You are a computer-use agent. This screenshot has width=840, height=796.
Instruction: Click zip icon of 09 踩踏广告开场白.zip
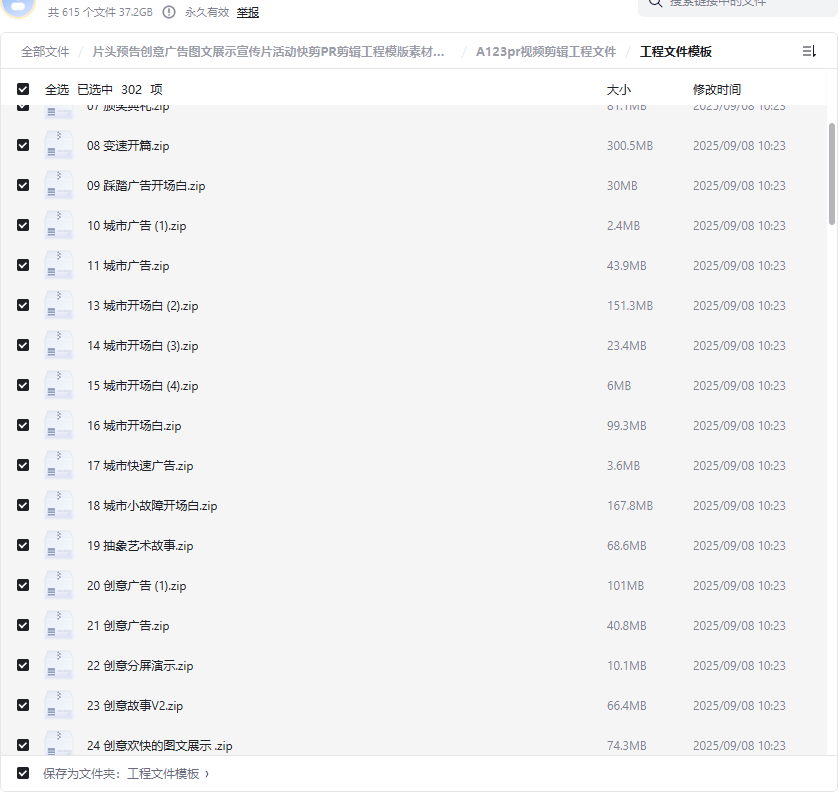tap(58, 185)
